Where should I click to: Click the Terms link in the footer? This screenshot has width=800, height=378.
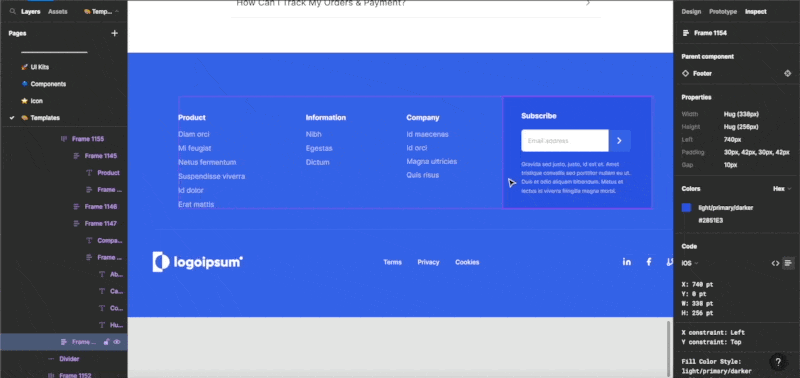[x=392, y=262]
